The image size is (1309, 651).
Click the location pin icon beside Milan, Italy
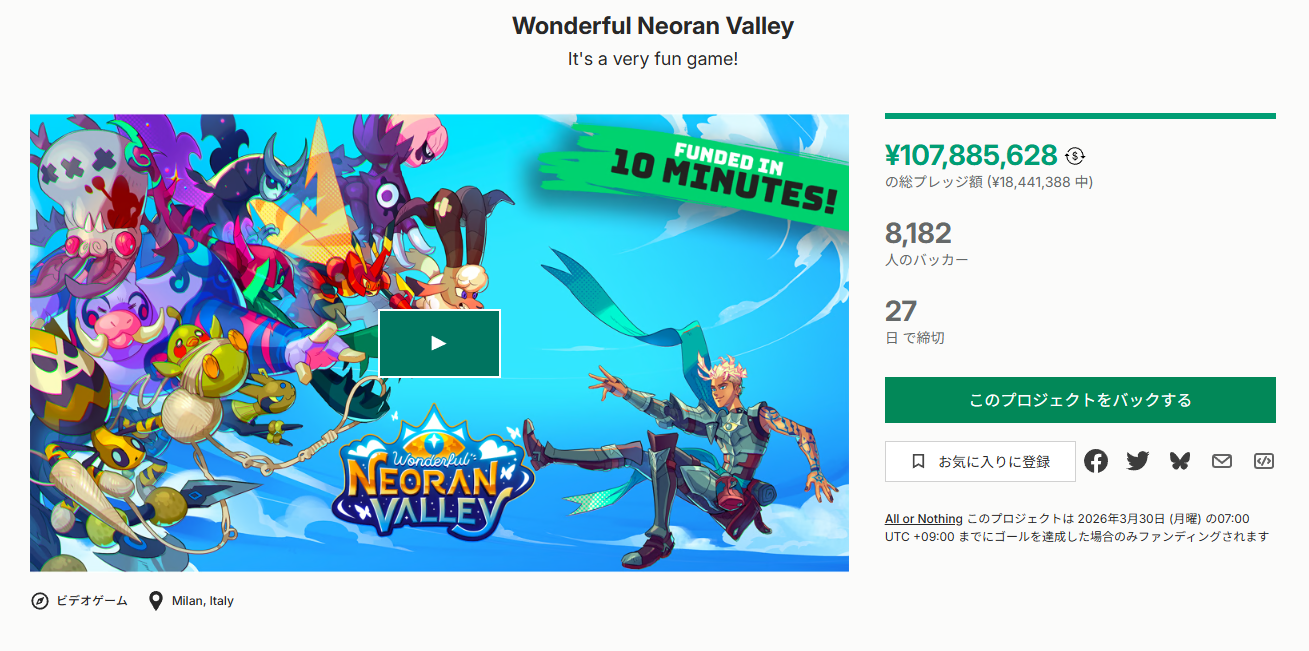tap(156, 600)
